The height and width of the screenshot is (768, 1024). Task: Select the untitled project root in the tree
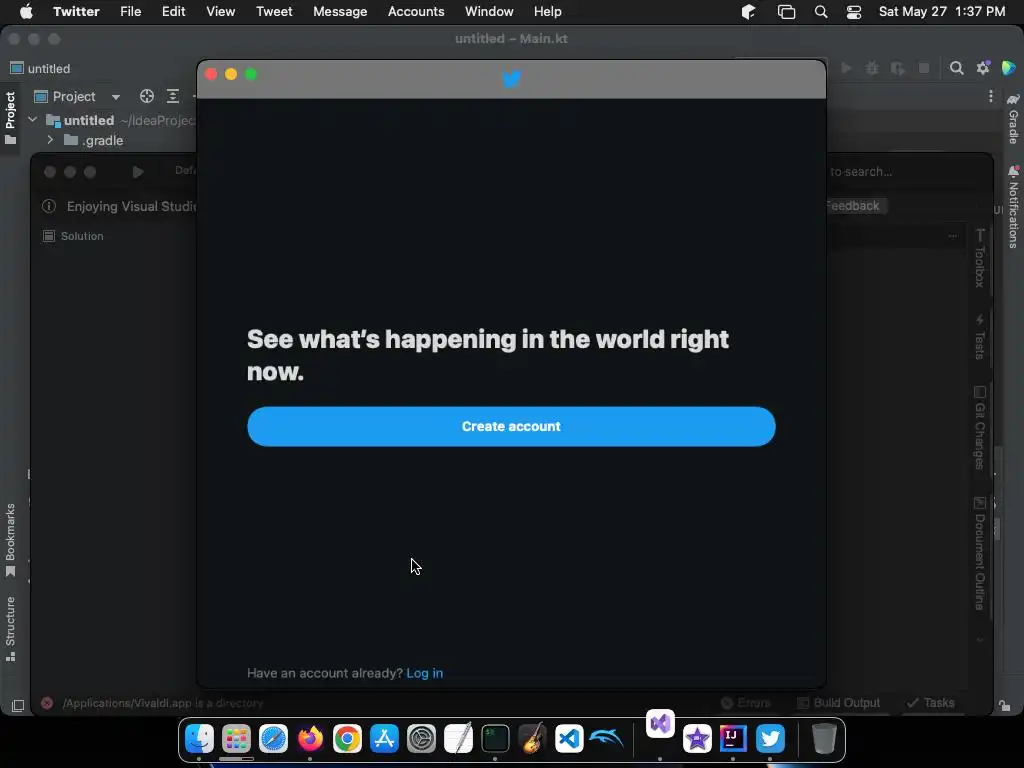point(89,120)
